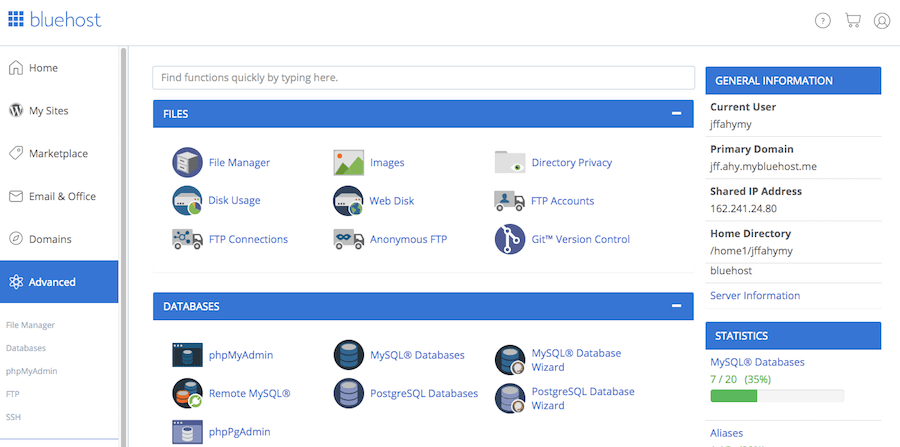
Task: Select Marketplace in the sidebar
Action: 59,153
